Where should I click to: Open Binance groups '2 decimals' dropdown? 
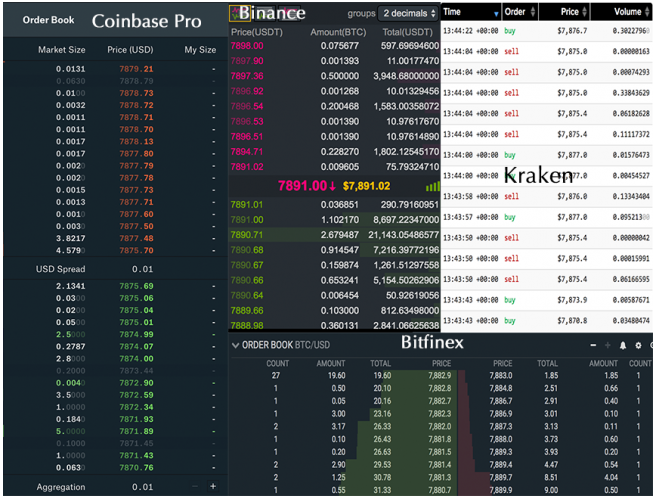[409, 13]
